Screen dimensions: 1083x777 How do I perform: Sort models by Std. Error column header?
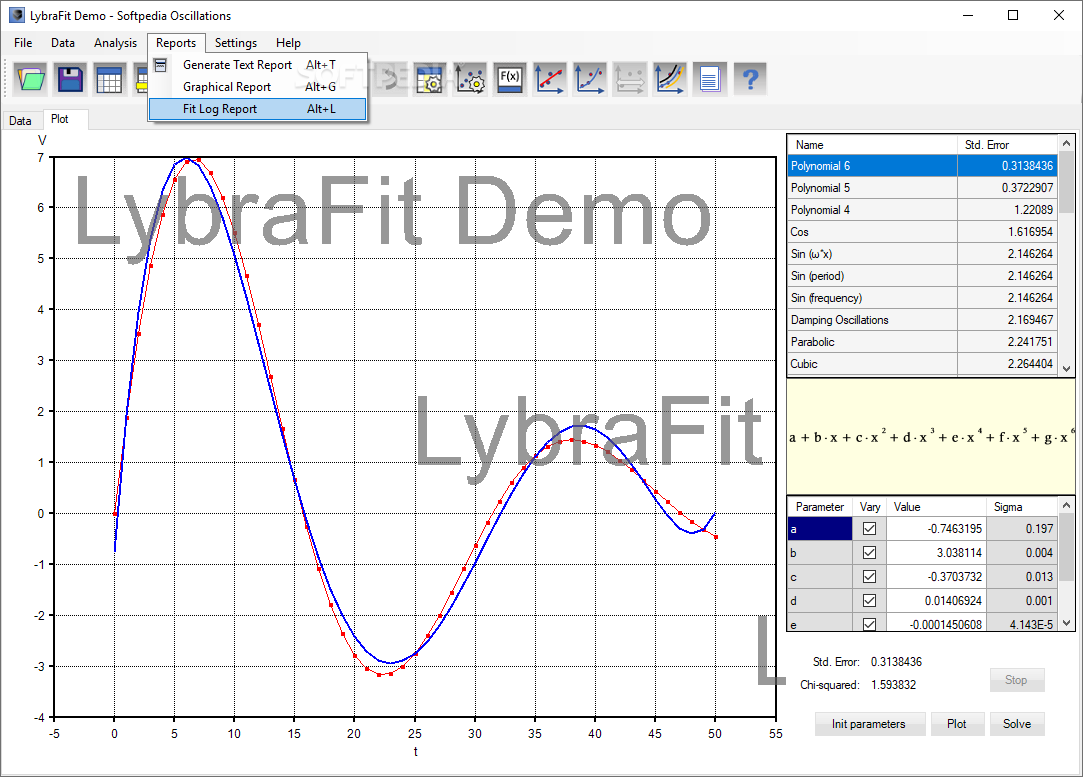coord(1007,145)
